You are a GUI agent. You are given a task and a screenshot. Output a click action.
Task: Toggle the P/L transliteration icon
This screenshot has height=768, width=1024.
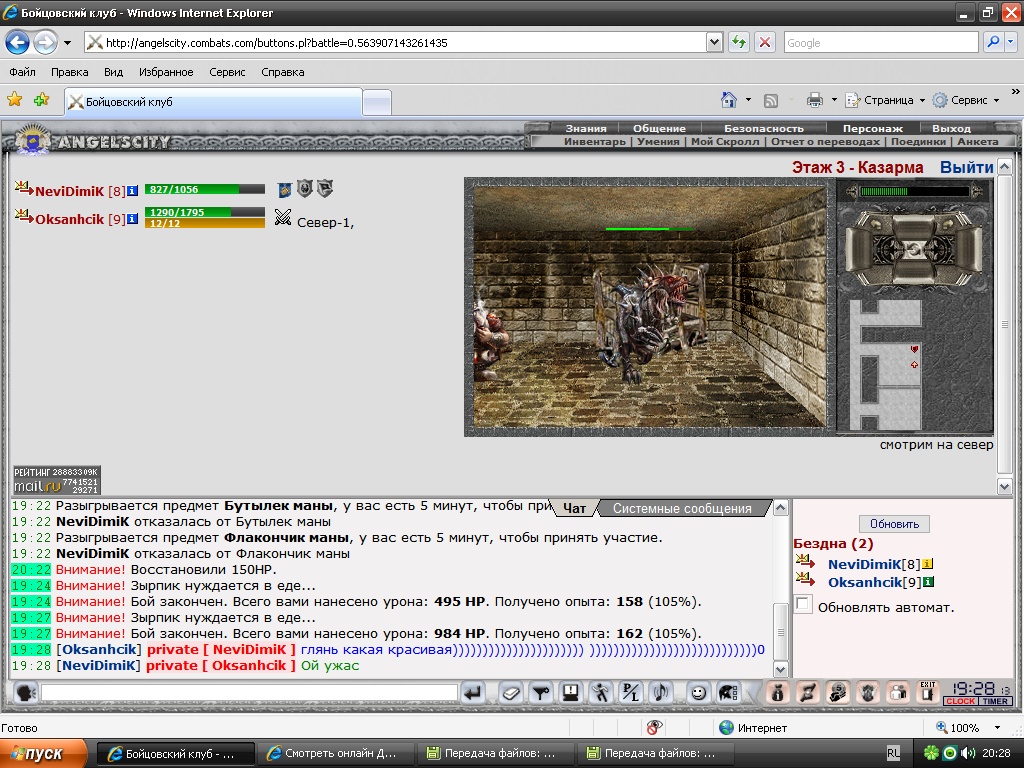coord(632,692)
